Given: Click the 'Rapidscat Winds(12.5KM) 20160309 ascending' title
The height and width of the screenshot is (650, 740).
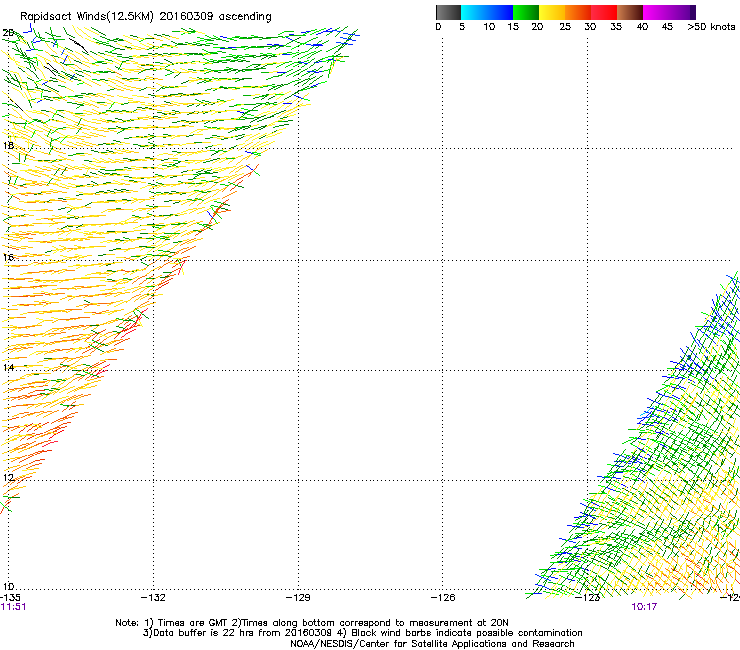Looking at the screenshot, I should (x=146, y=17).
